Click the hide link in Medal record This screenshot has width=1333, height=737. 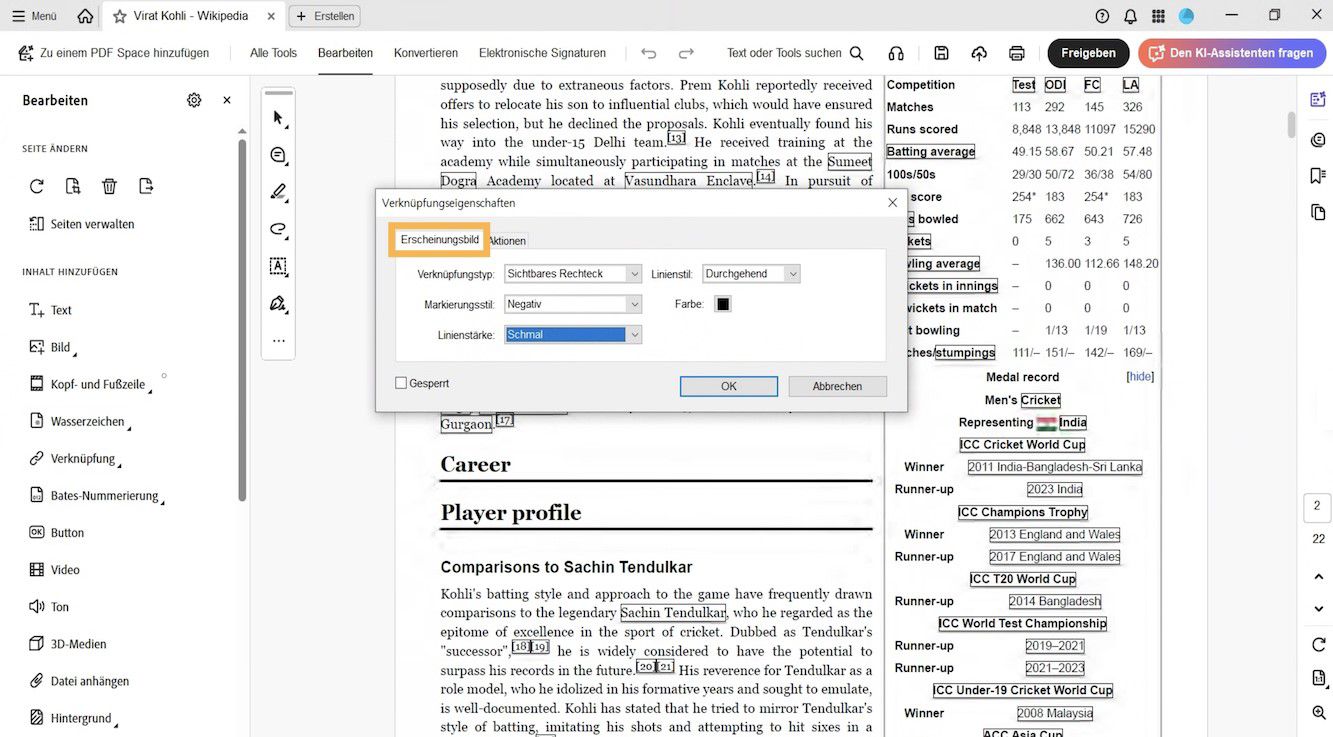point(1140,377)
